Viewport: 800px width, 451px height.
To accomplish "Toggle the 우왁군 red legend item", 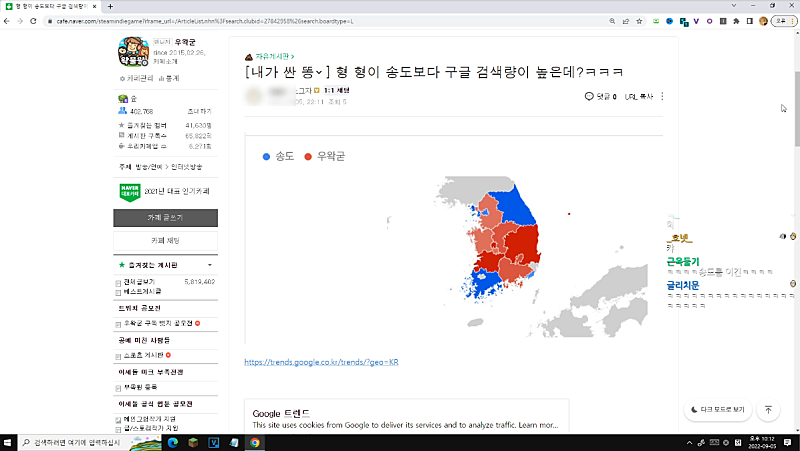I will point(324,157).
